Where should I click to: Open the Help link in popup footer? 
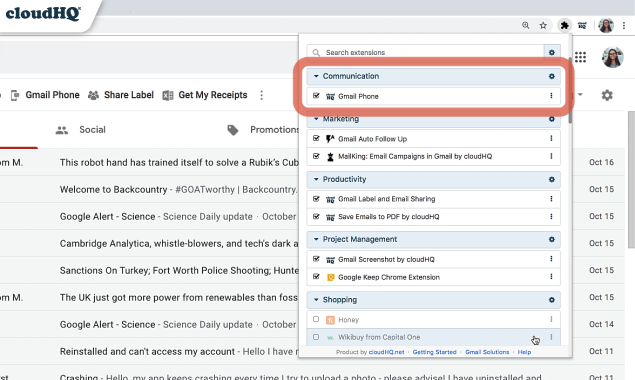[524, 352]
